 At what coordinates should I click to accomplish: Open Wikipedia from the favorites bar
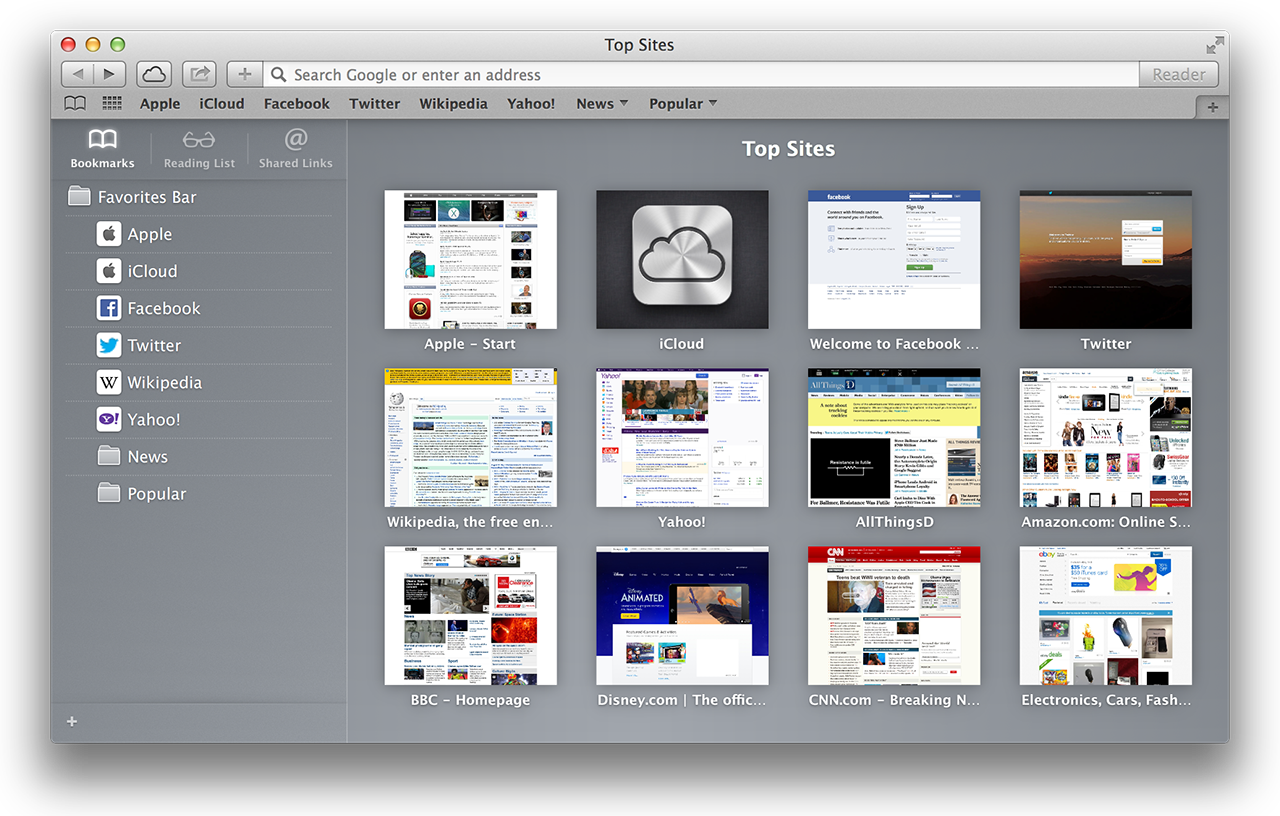(453, 104)
